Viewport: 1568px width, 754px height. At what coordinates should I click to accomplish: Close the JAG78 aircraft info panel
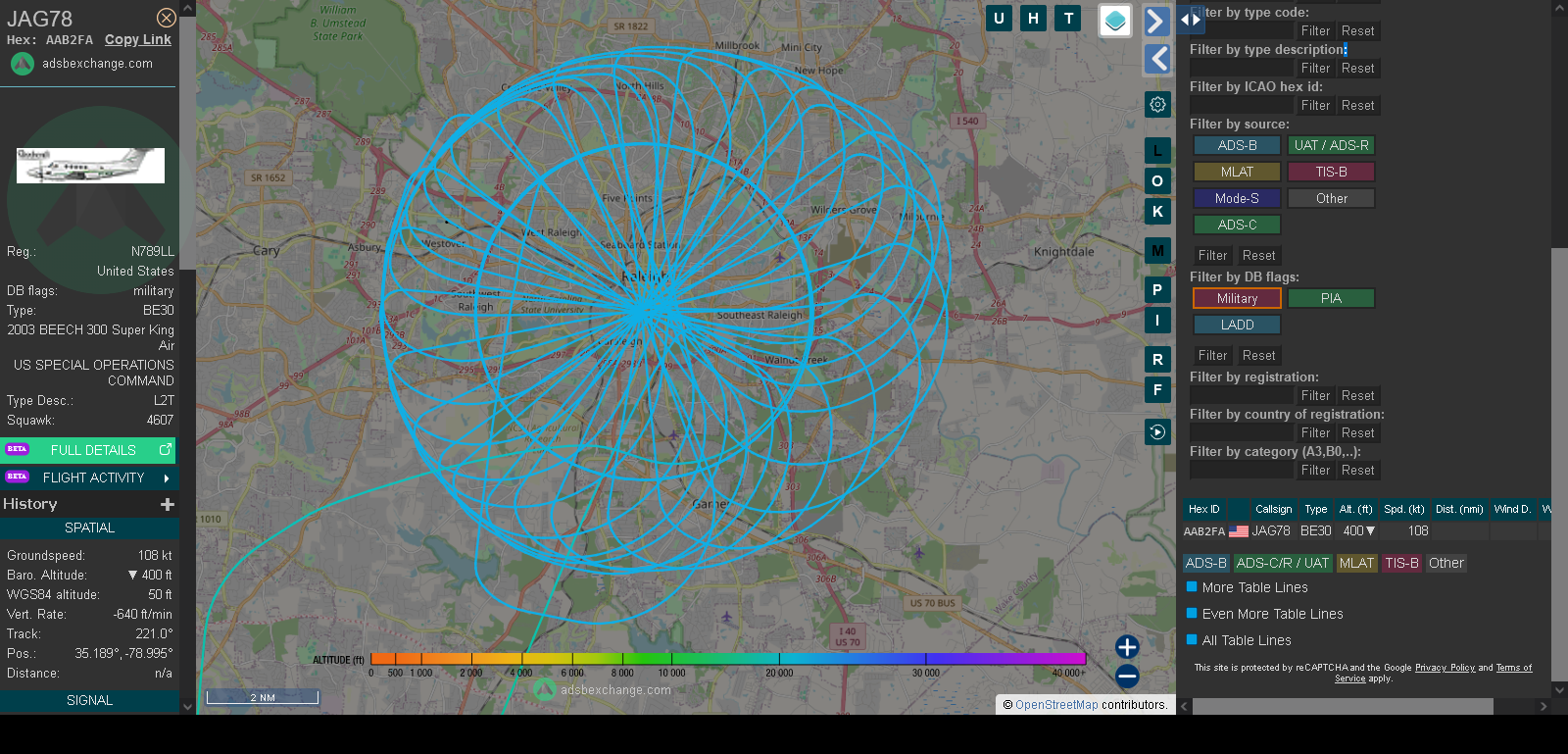167,18
